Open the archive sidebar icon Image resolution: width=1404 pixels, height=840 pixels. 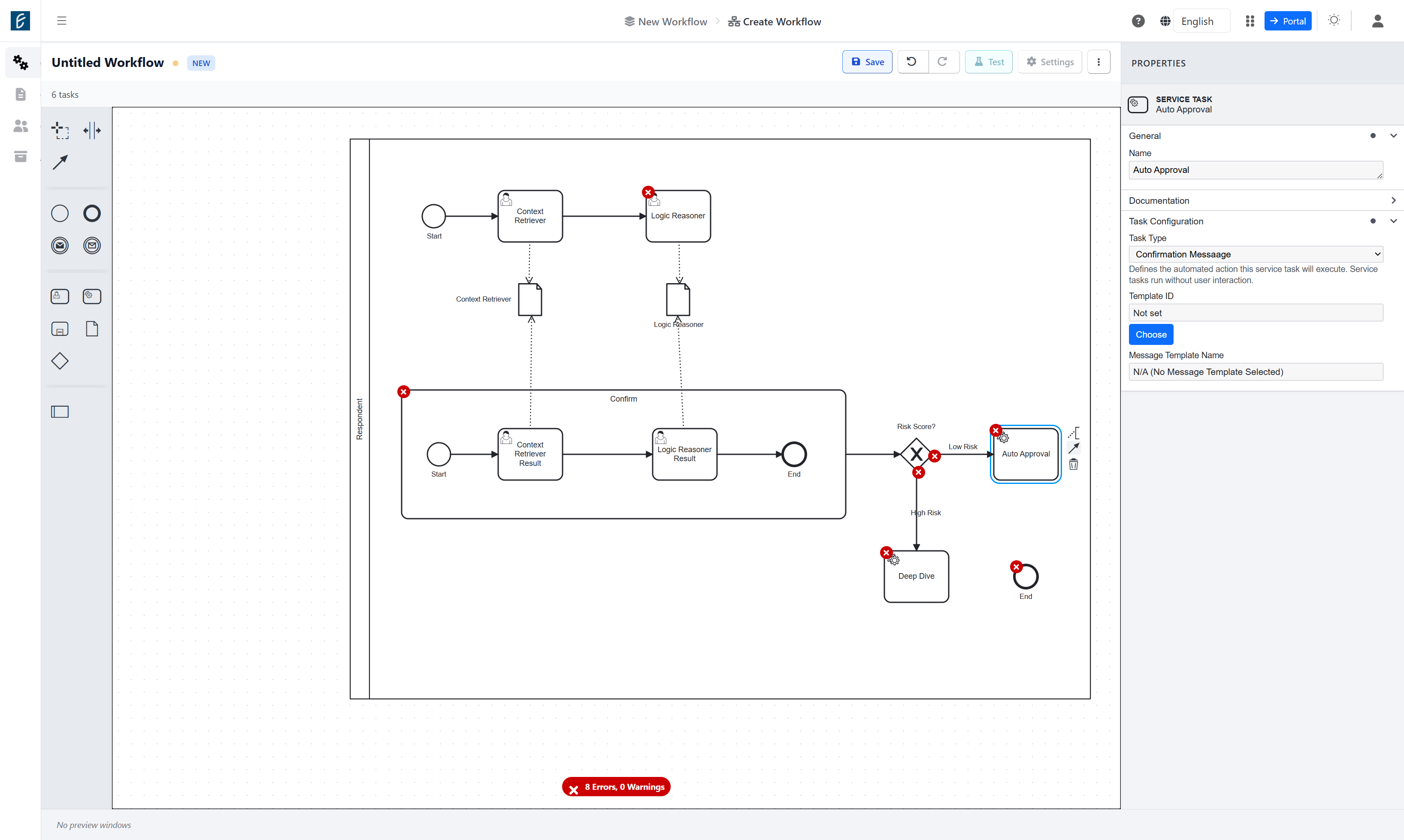click(21, 157)
